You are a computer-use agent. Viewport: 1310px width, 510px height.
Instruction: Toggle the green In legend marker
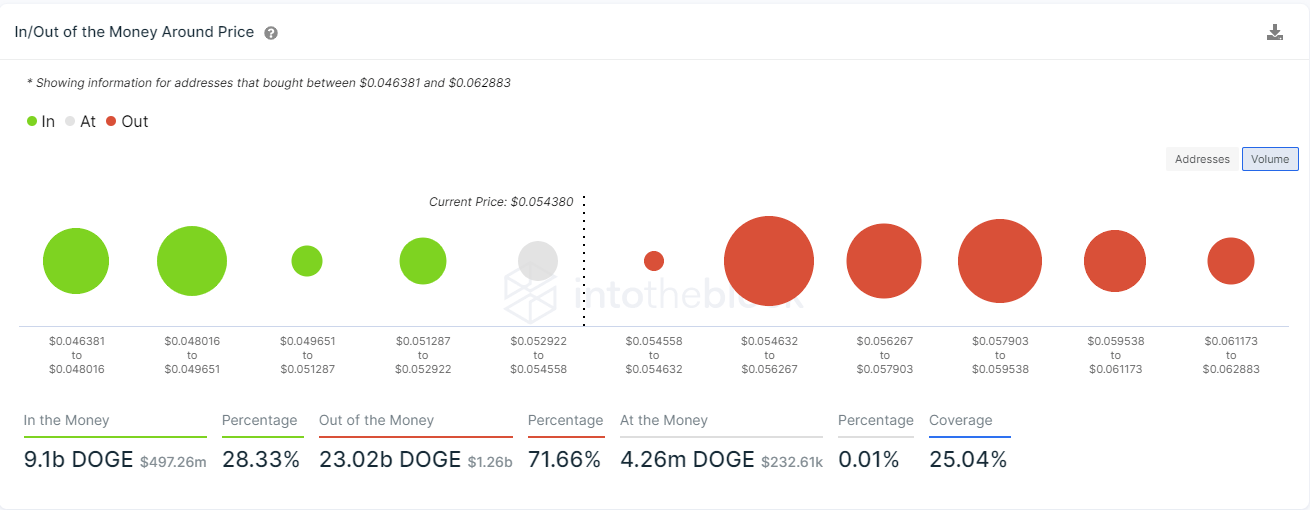click(x=32, y=121)
